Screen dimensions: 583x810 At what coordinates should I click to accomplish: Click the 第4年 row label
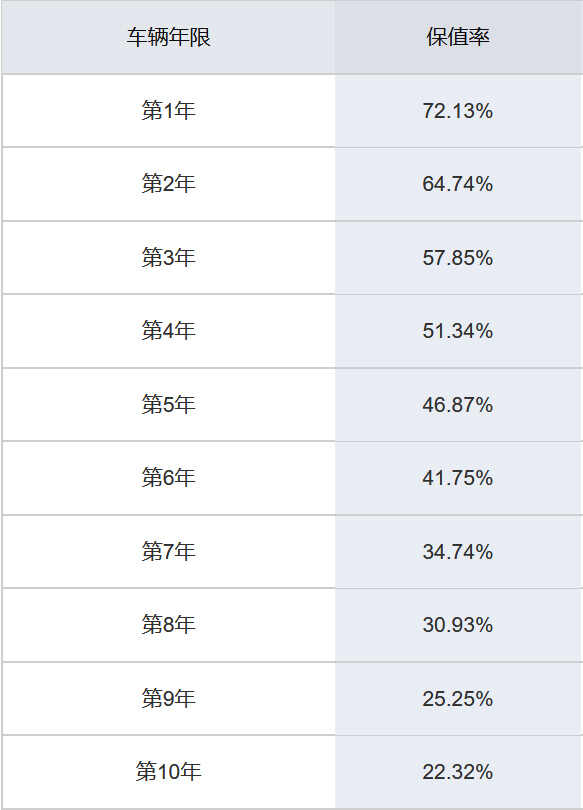click(x=168, y=331)
